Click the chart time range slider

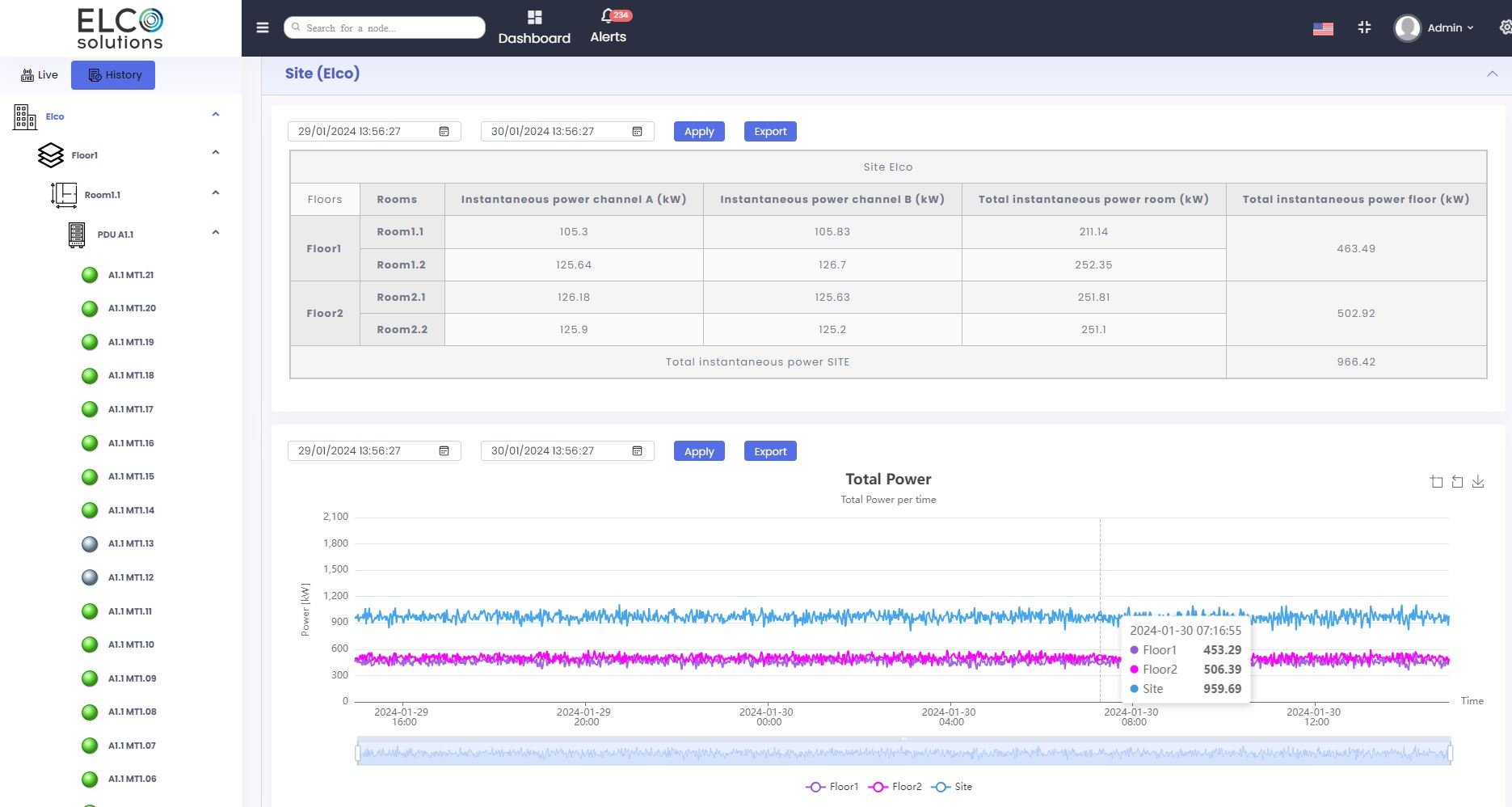tap(903, 754)
